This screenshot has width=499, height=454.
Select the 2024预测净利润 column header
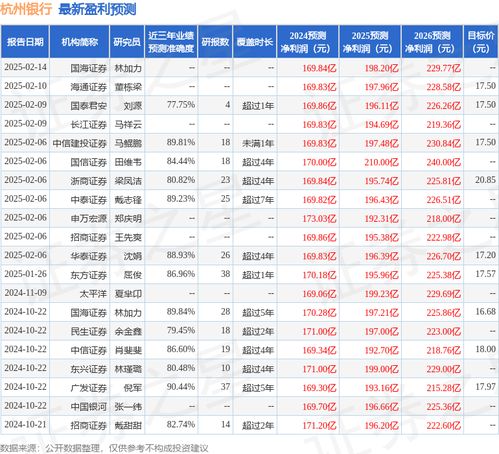308,42
